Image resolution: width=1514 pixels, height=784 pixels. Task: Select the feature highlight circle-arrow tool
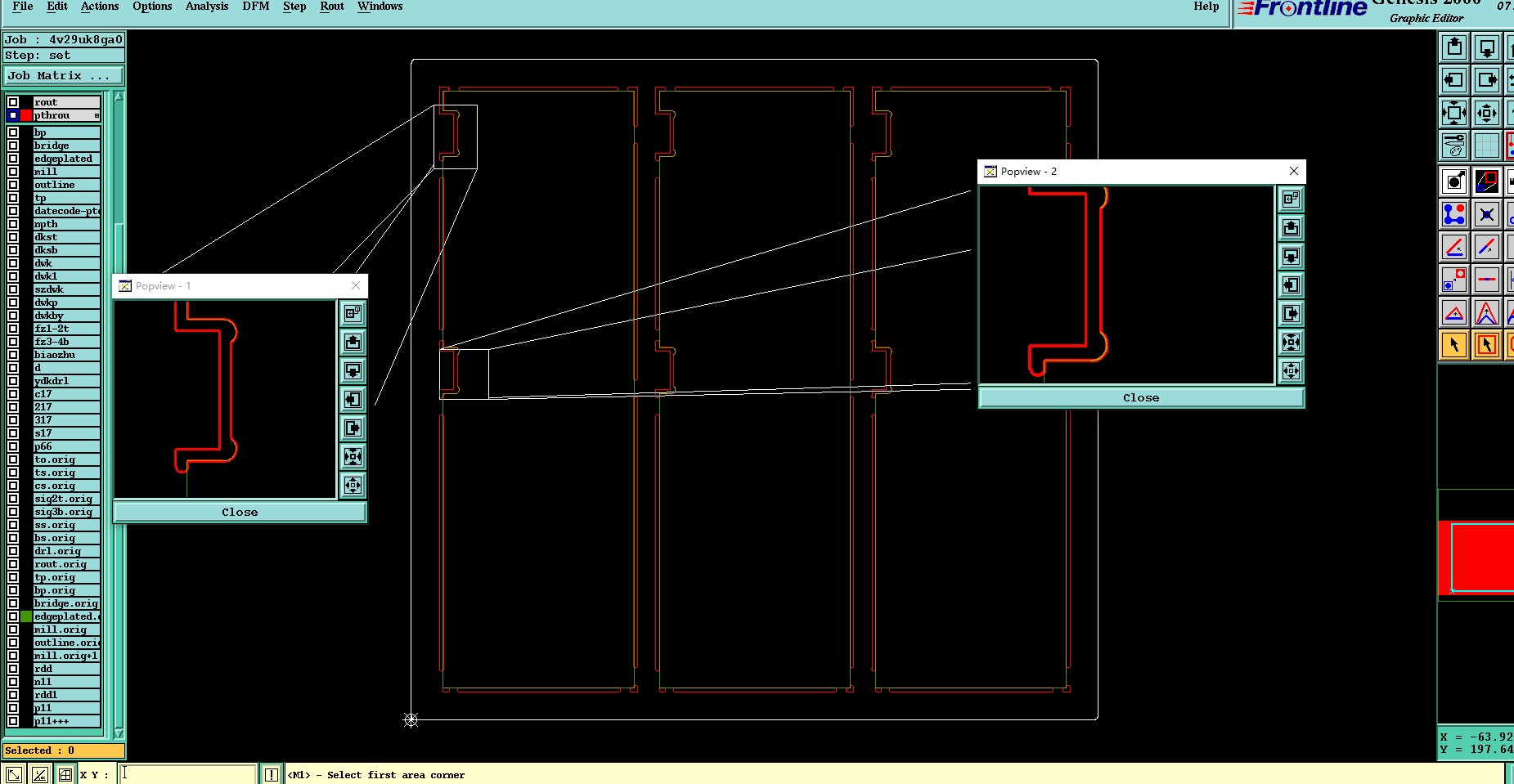pos(1454,181)
